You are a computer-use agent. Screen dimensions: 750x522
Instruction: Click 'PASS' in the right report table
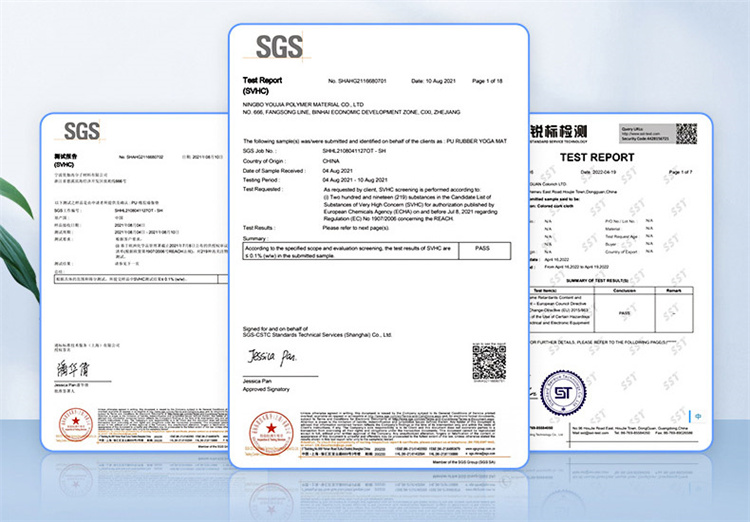point(624,313)
